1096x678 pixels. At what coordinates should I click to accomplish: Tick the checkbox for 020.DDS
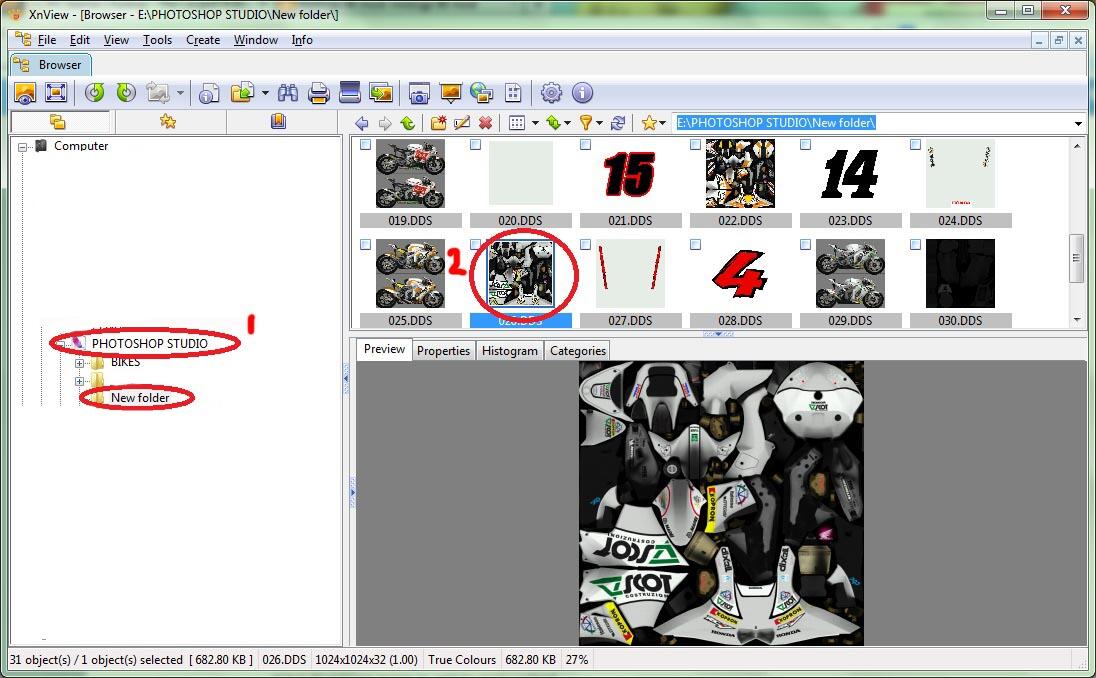475,145
